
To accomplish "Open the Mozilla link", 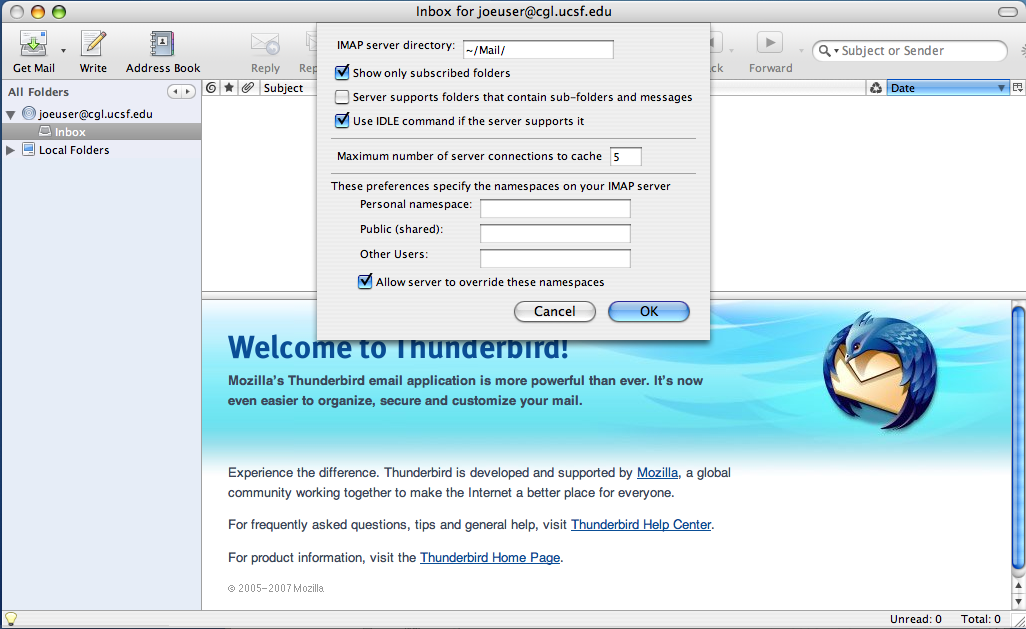I will point(657,473).
